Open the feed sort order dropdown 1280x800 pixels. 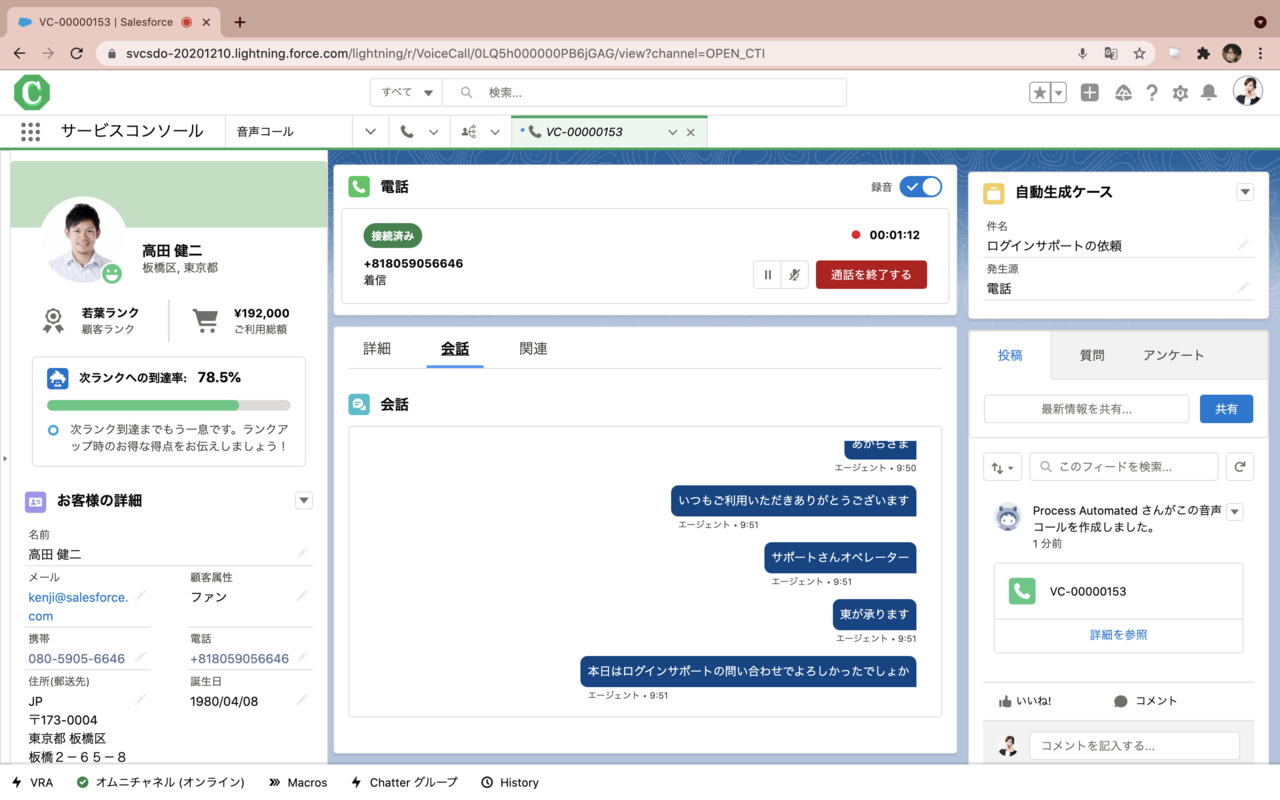point(1002,467)
